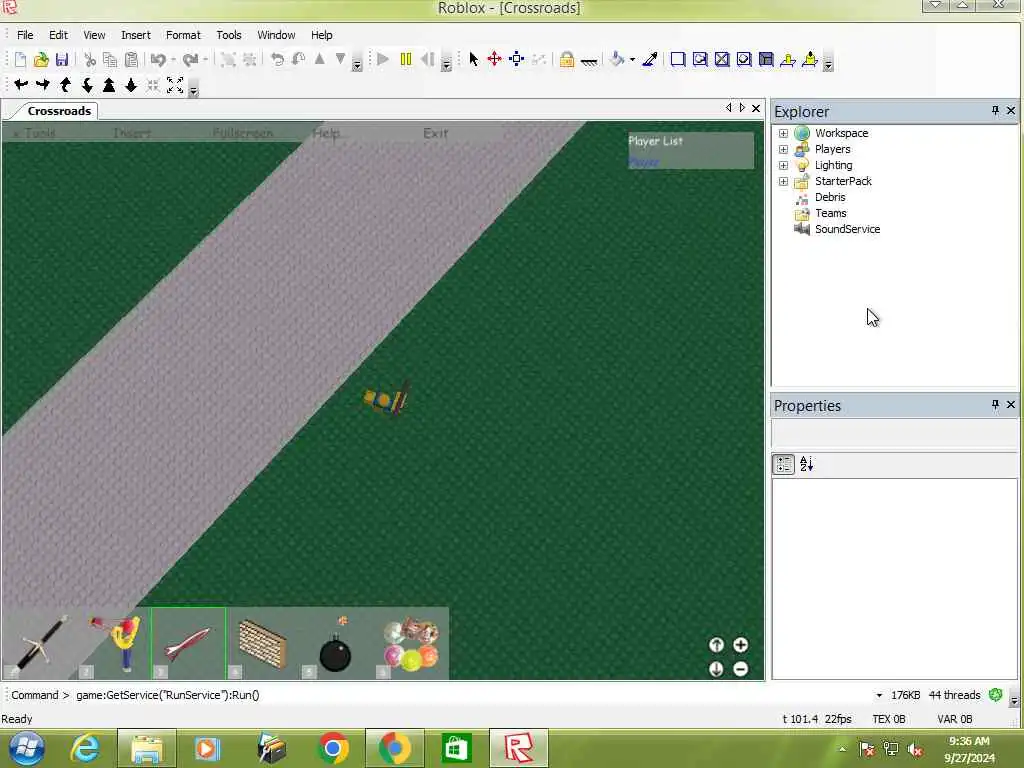Click the New file icon in toolbar
1024x768 pixels.
click(20, 60)
